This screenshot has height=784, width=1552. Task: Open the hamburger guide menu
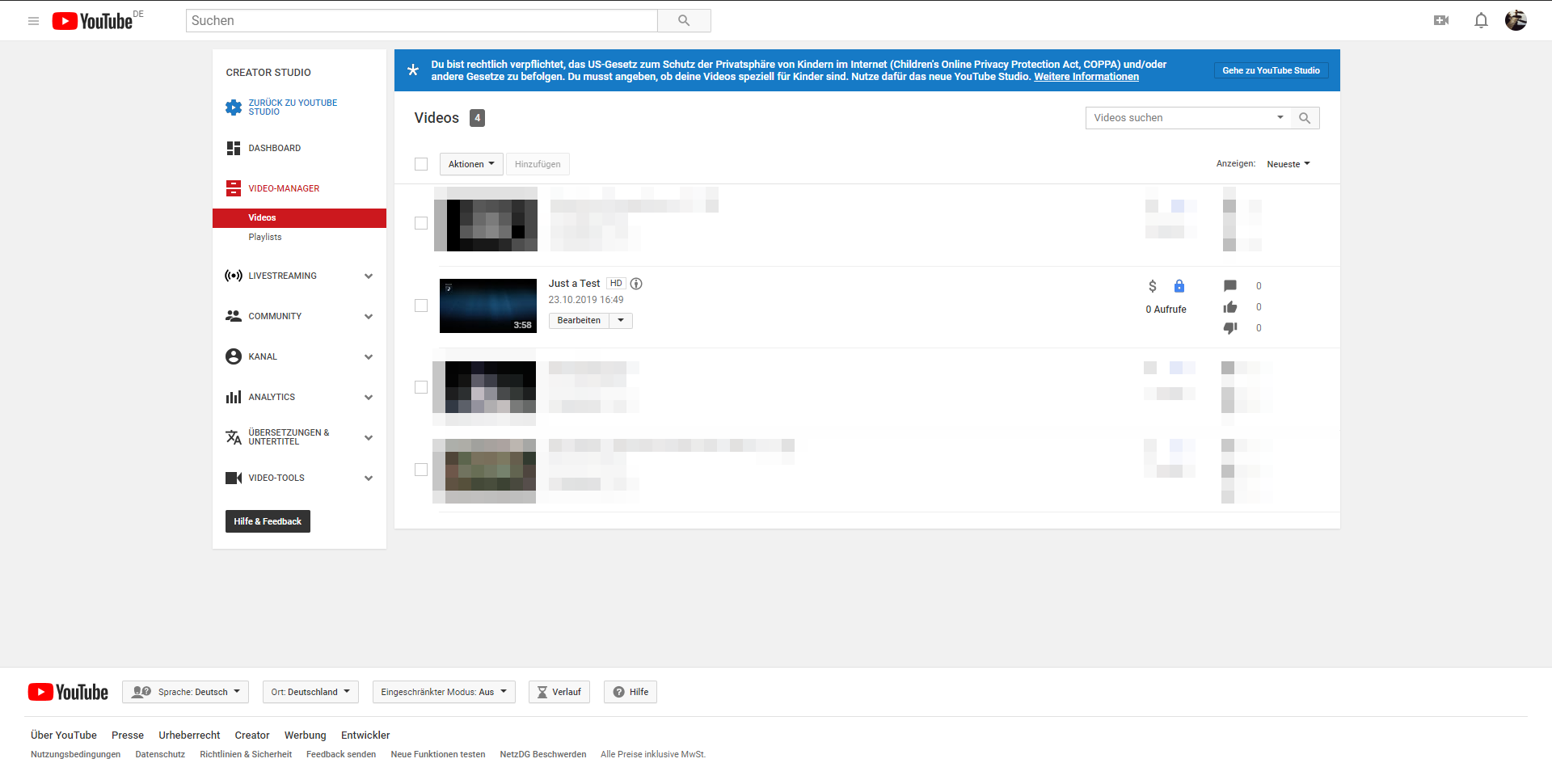point(33,21)
